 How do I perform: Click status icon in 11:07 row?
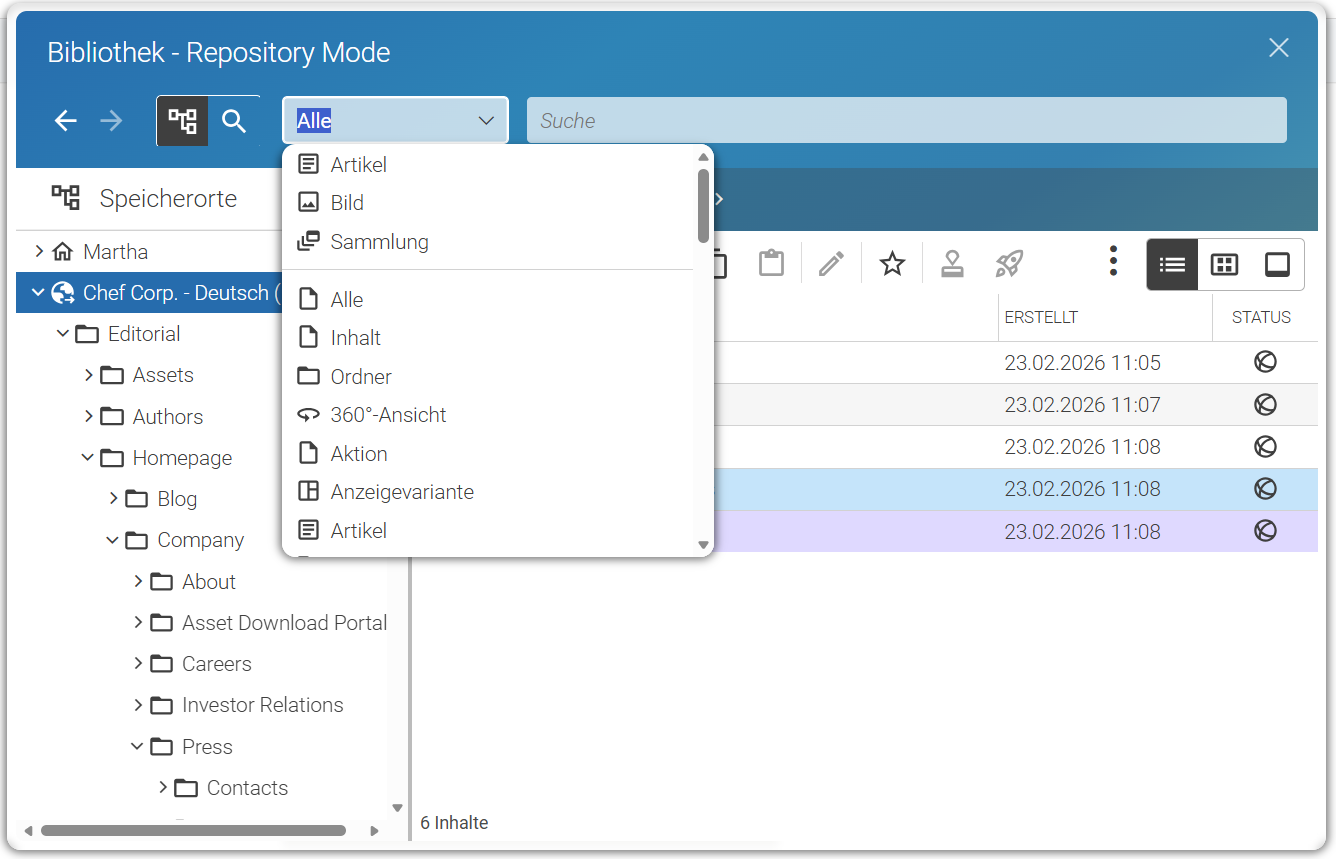(1265, 404)
